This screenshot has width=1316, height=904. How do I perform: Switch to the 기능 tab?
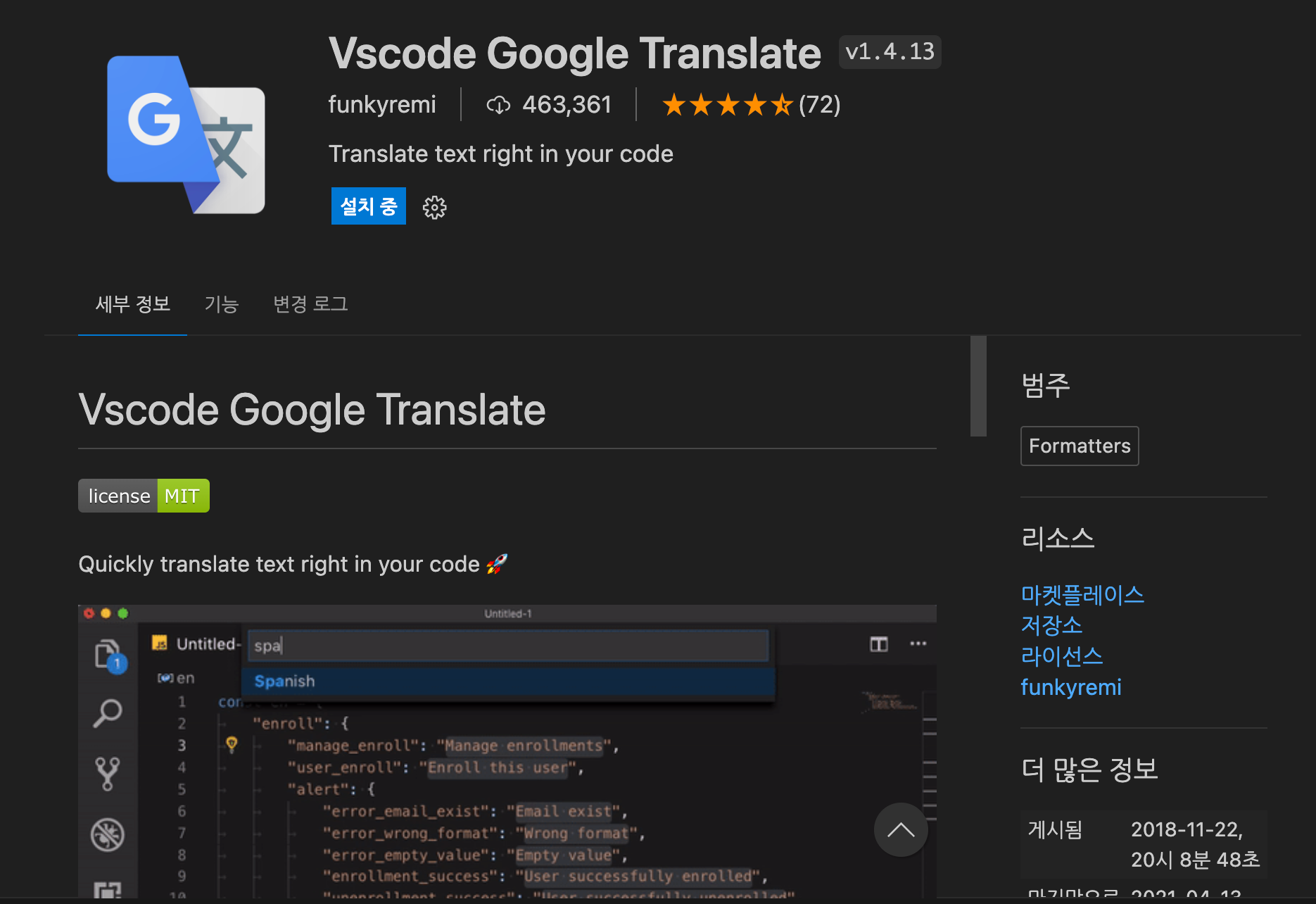click(222, 304)
